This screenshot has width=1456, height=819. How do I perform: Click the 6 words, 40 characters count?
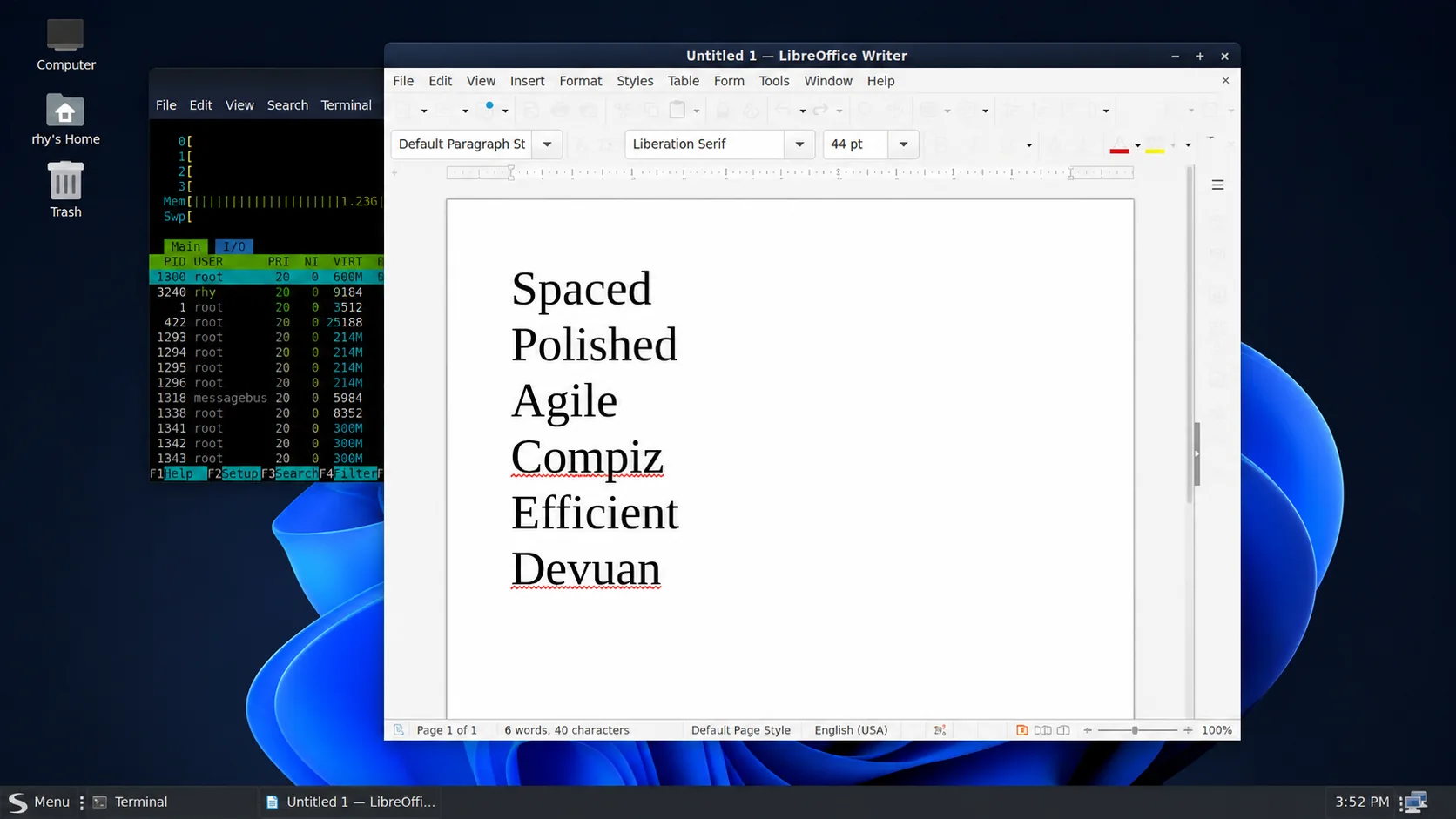(x=567, y=730)
